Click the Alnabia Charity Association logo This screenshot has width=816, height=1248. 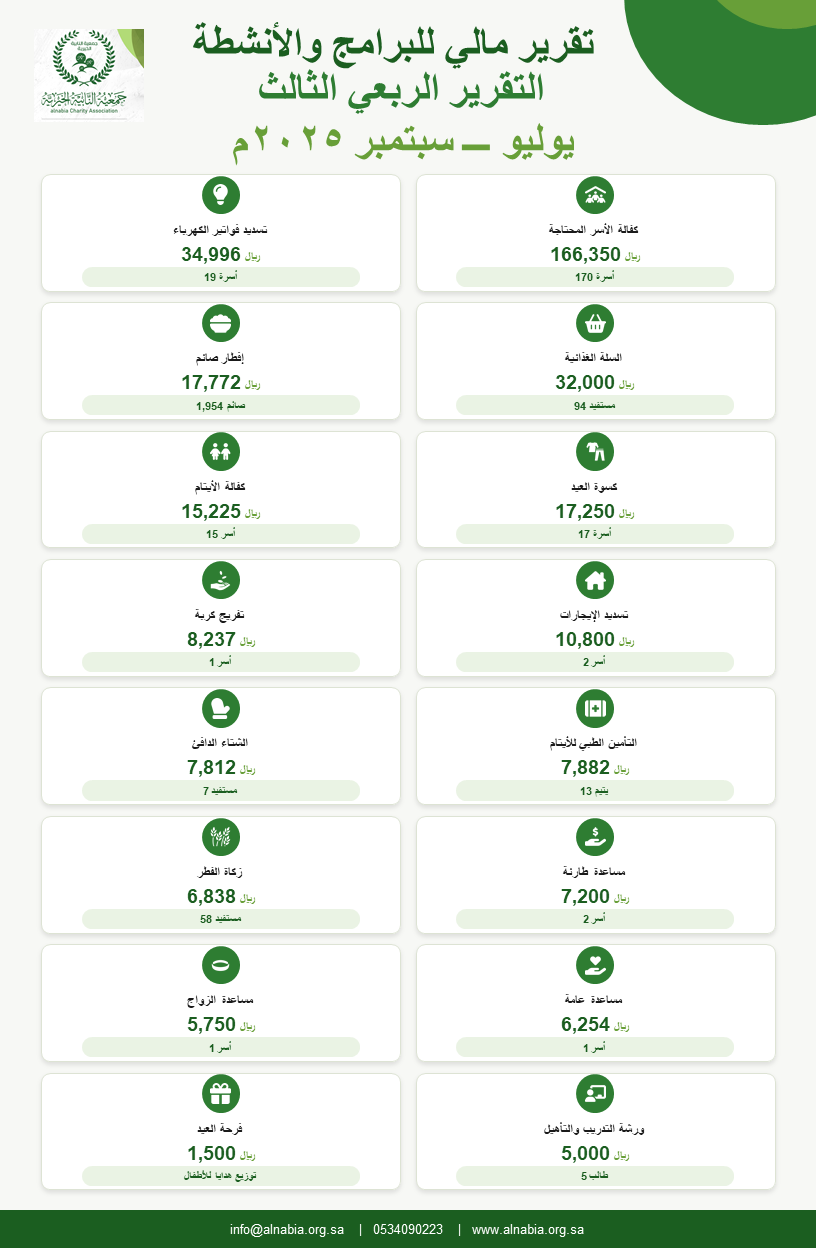[x=89, y=75]
